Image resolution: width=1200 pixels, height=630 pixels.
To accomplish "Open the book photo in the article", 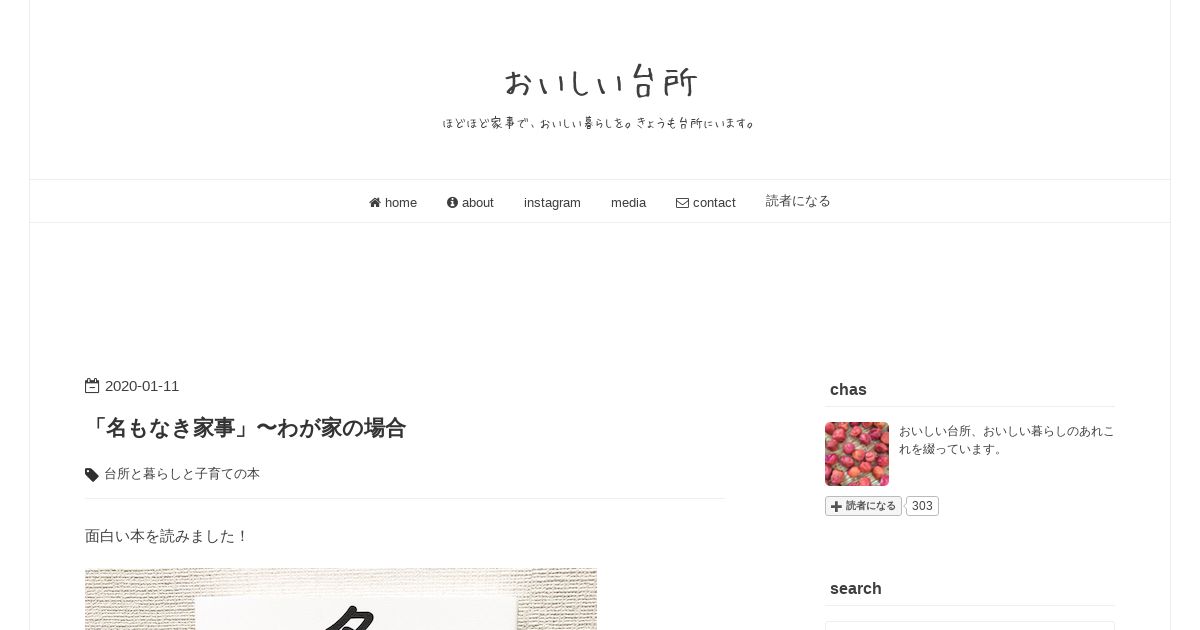I will (341, 599).
